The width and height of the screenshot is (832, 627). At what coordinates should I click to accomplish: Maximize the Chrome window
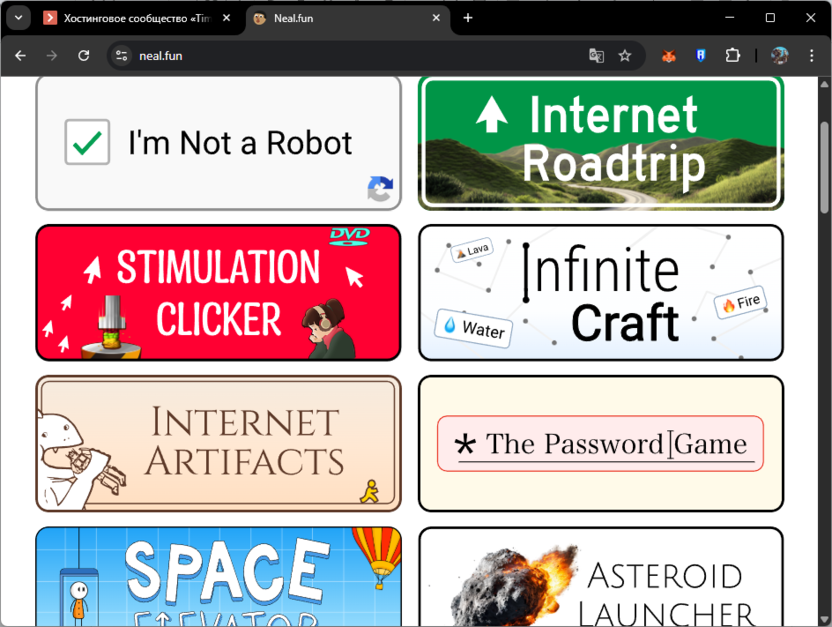pyautogui.click(x=770, y=18)
